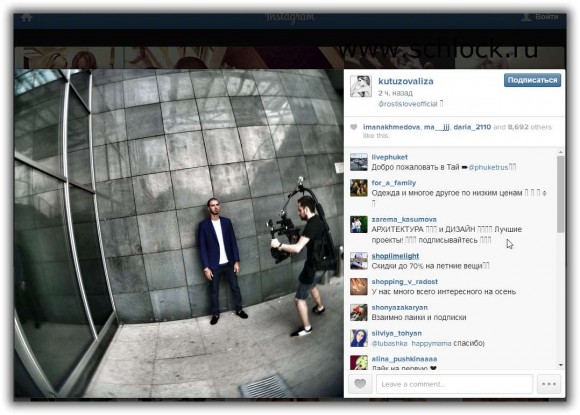The height and width of the screenshot is (415, 580).
Task: Open the kutuzovaliza username link
Action: pos(405,81)
